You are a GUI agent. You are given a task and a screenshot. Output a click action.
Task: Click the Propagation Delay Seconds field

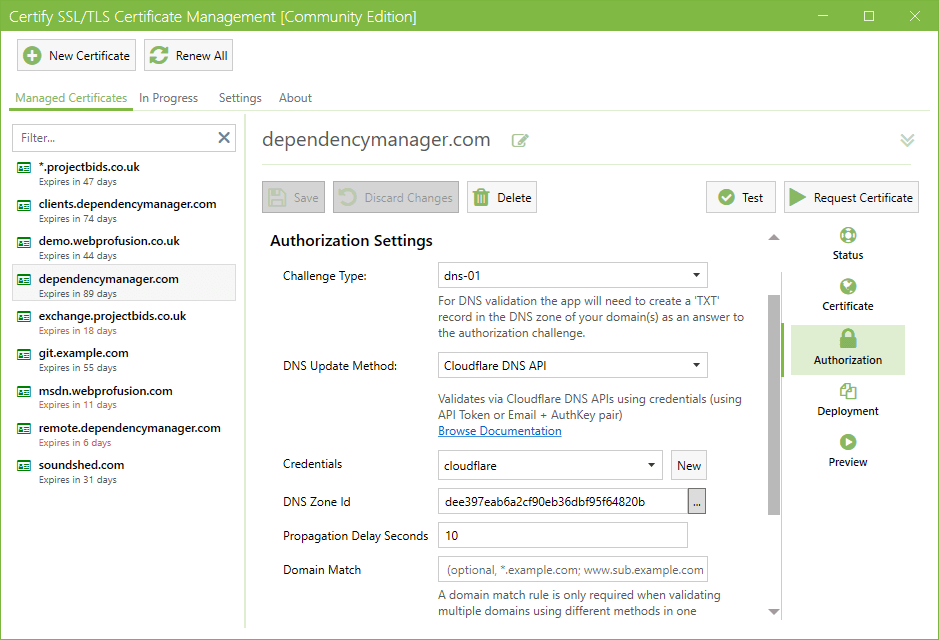562,536
